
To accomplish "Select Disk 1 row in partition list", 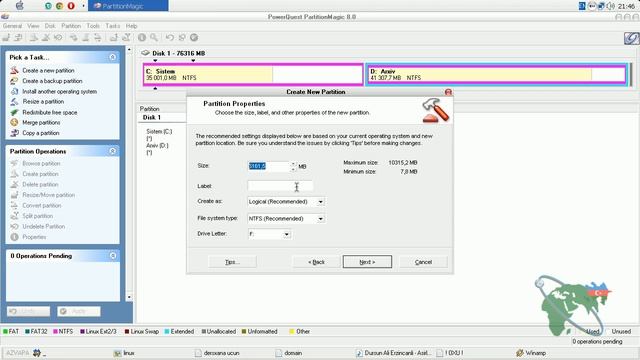I will [152, 118].
